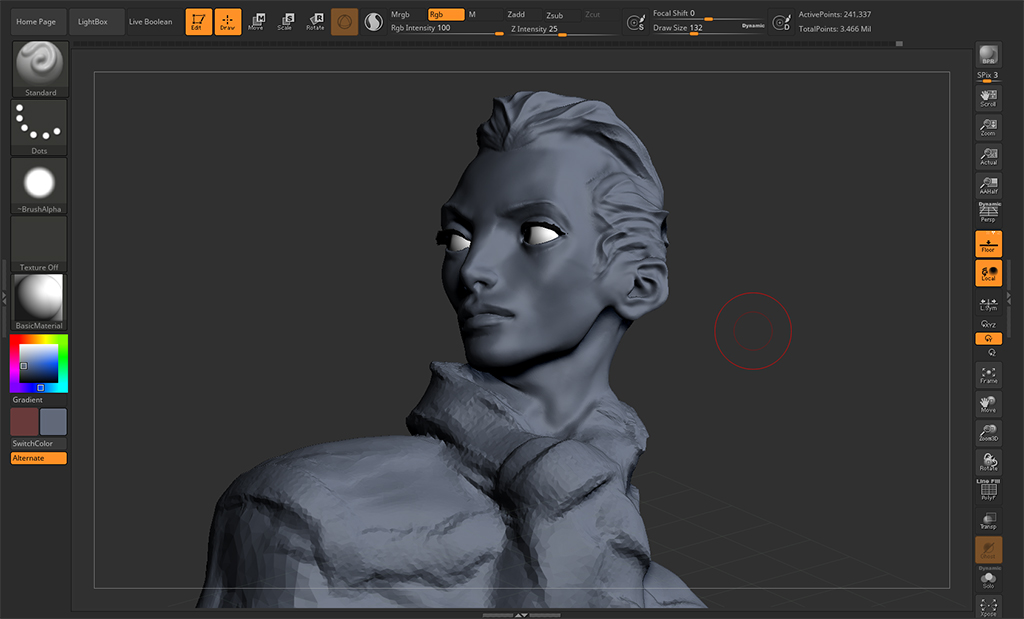Click the Xpose icon

pyautogui.click(x=988, y=607)
